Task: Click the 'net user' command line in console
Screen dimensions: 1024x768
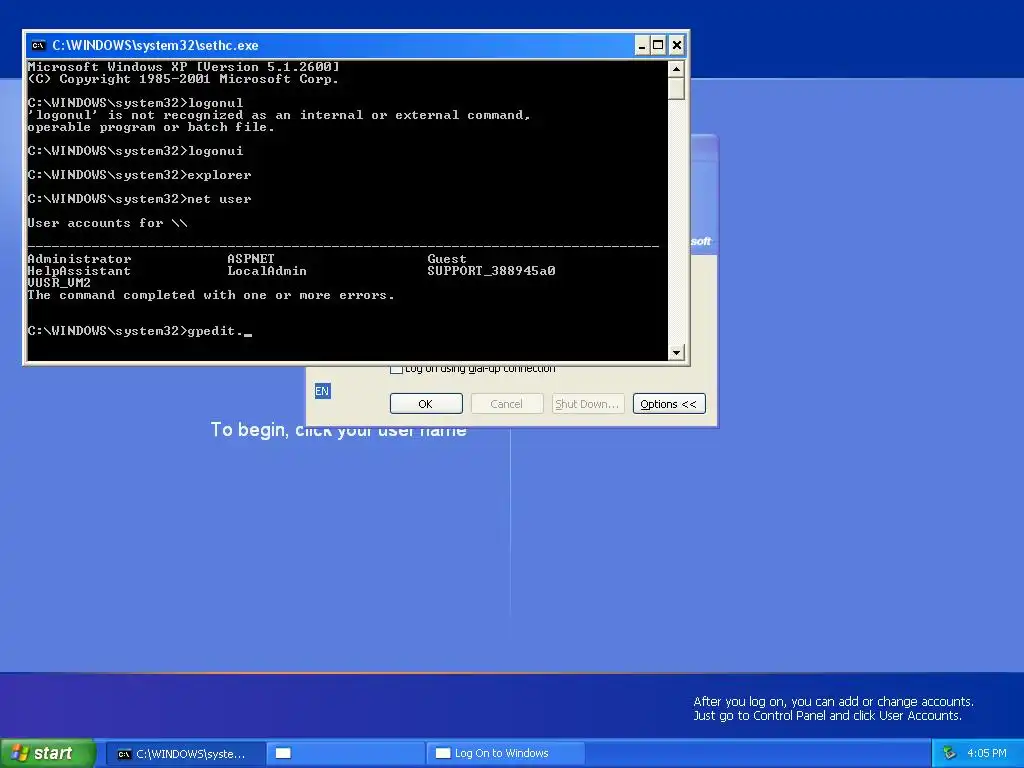Action: click(x=139, y=199)
